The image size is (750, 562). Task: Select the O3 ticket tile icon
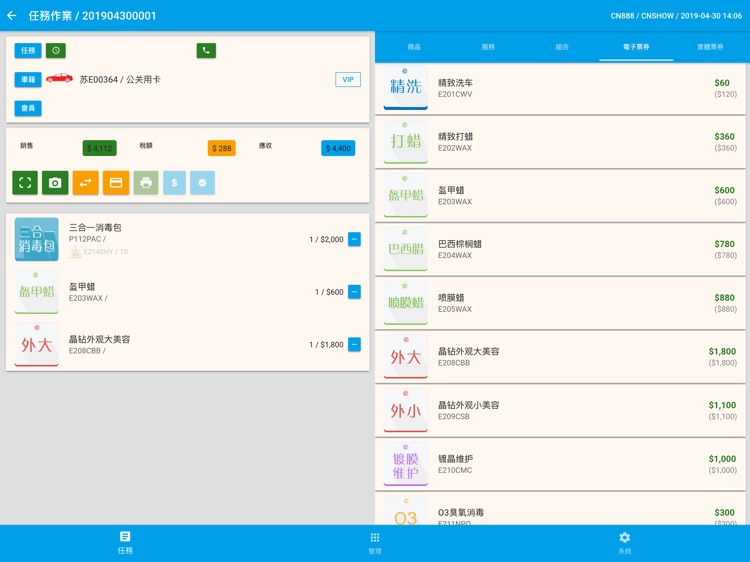(x=406, y=510)
